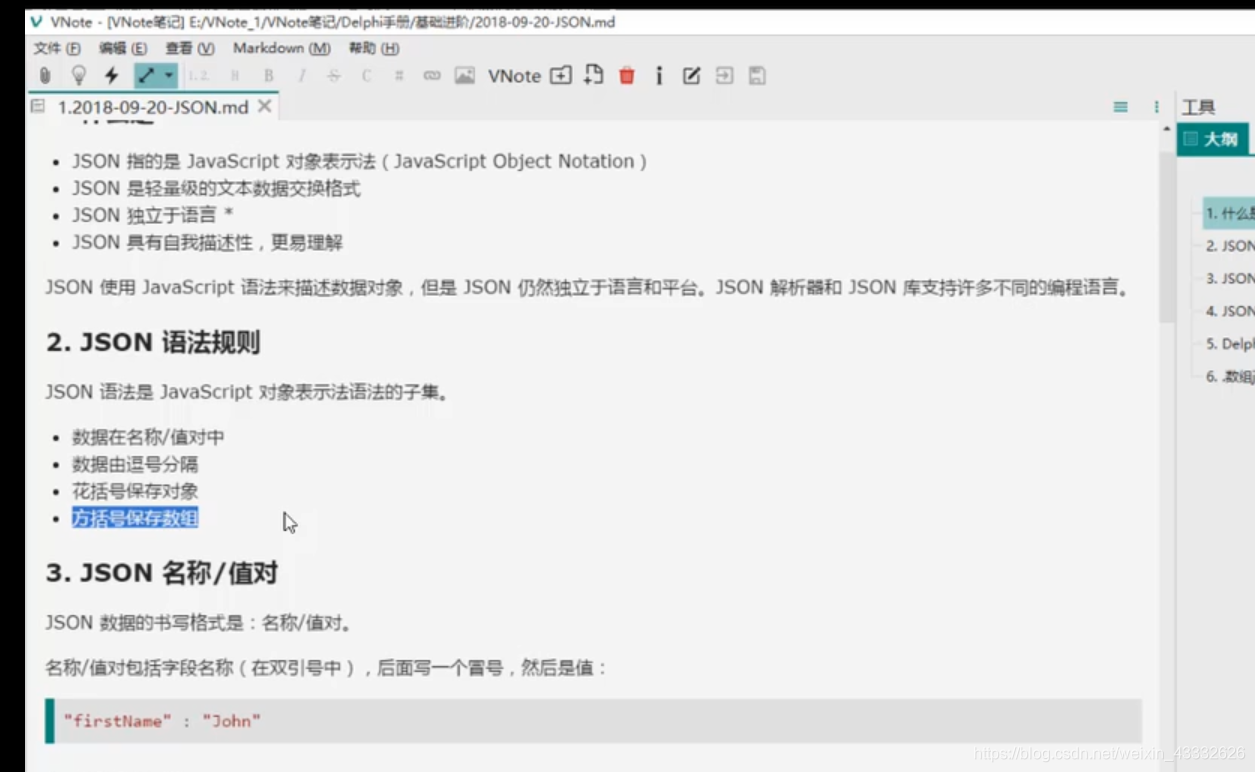Open the note info icon

[658, 75]
